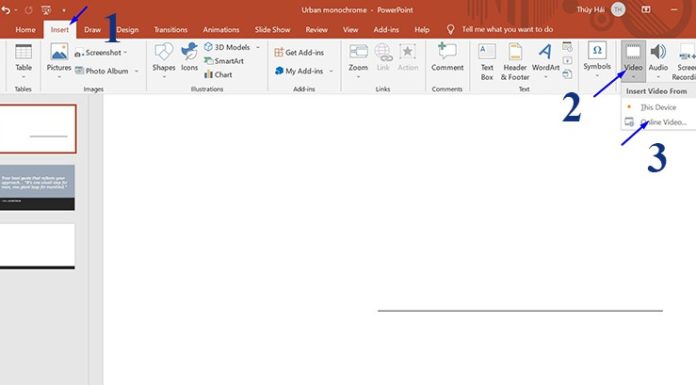This screenshot has width=696, height=385.
Task: Insert a Chart
Action: 218,75
